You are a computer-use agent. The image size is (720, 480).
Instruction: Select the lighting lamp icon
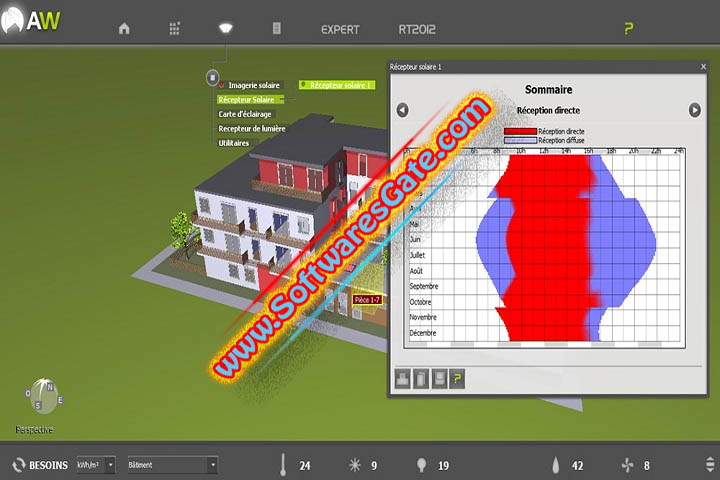pyautogui.click(x=225, y=28)
